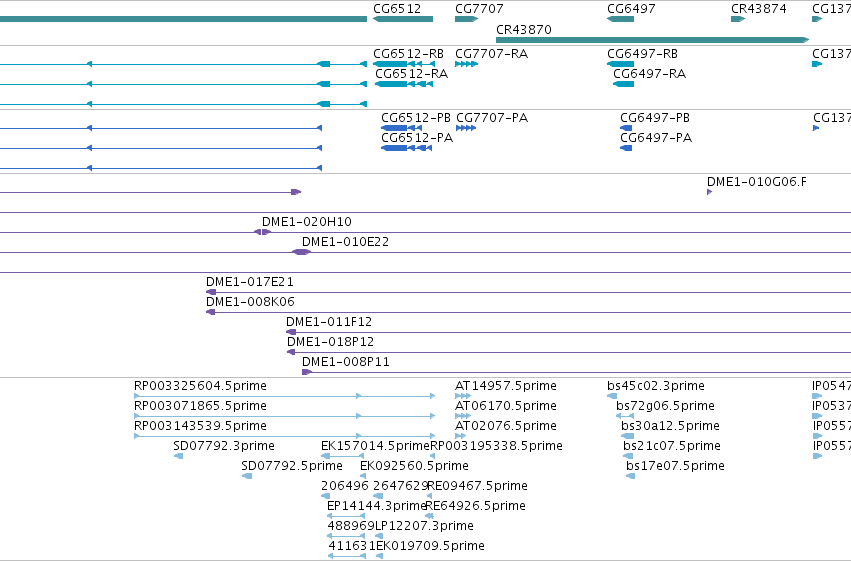
Task: Click EST bs45c02.3prime label
Action: pos(656,386)
